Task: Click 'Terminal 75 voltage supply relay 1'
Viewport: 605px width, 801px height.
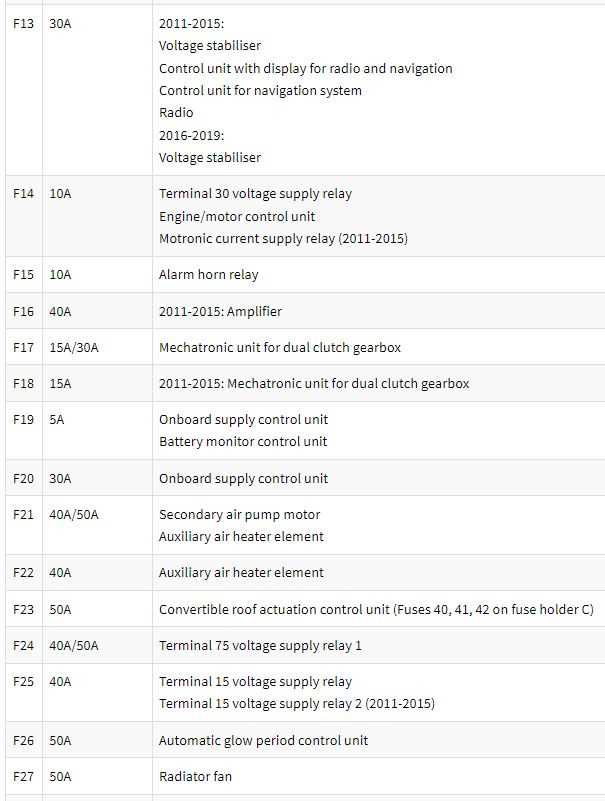Action: [260, 646]
